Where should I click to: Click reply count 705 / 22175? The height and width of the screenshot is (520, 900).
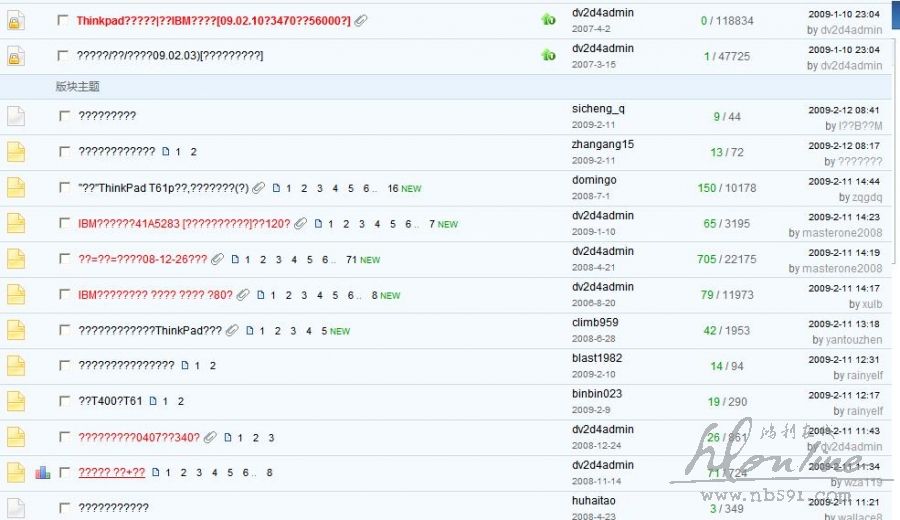(x=727, y=259)
